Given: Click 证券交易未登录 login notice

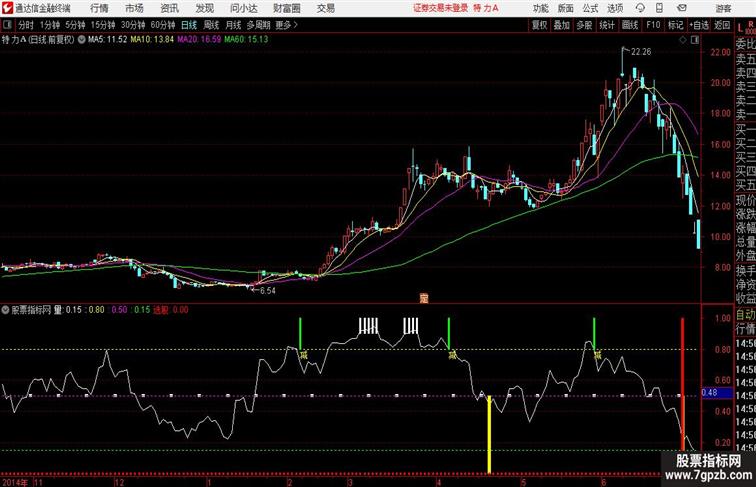Looking at the screenshot, I should [x=441, y=8].
